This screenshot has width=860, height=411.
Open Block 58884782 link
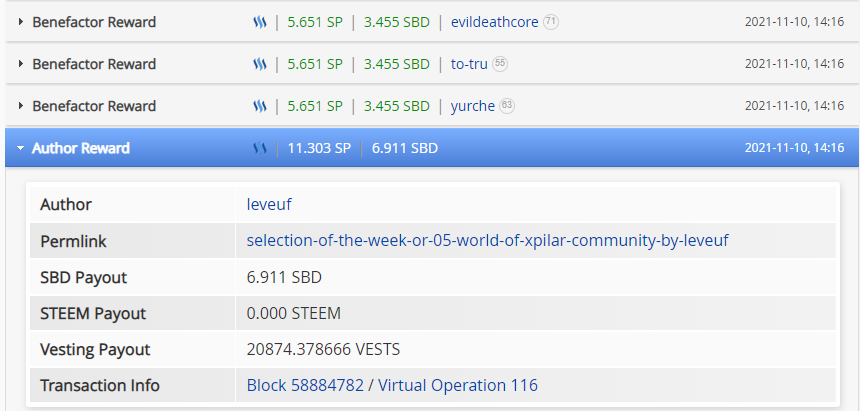[305, 385]
